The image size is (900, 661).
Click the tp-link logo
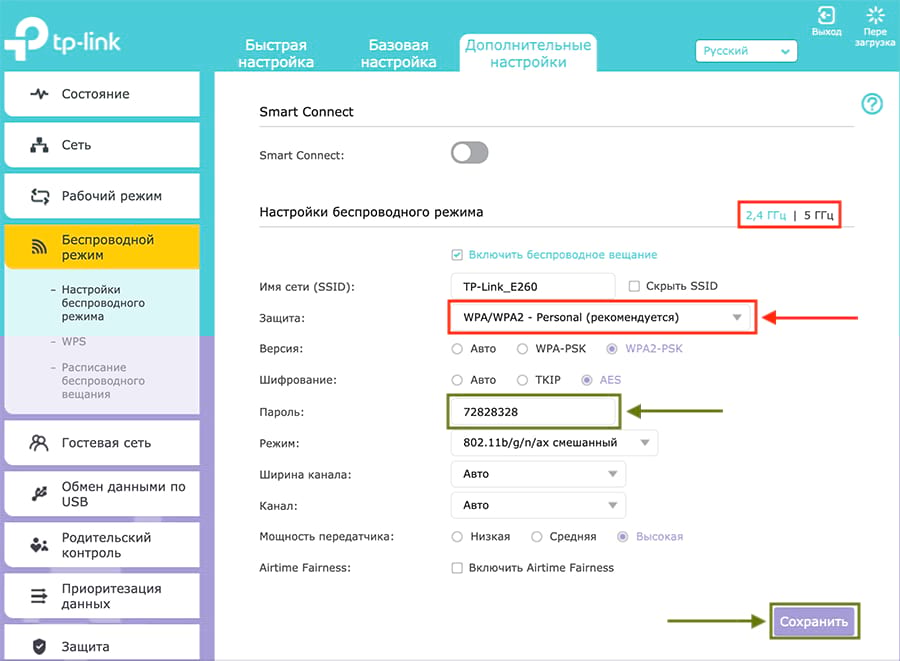coord(62,39)
